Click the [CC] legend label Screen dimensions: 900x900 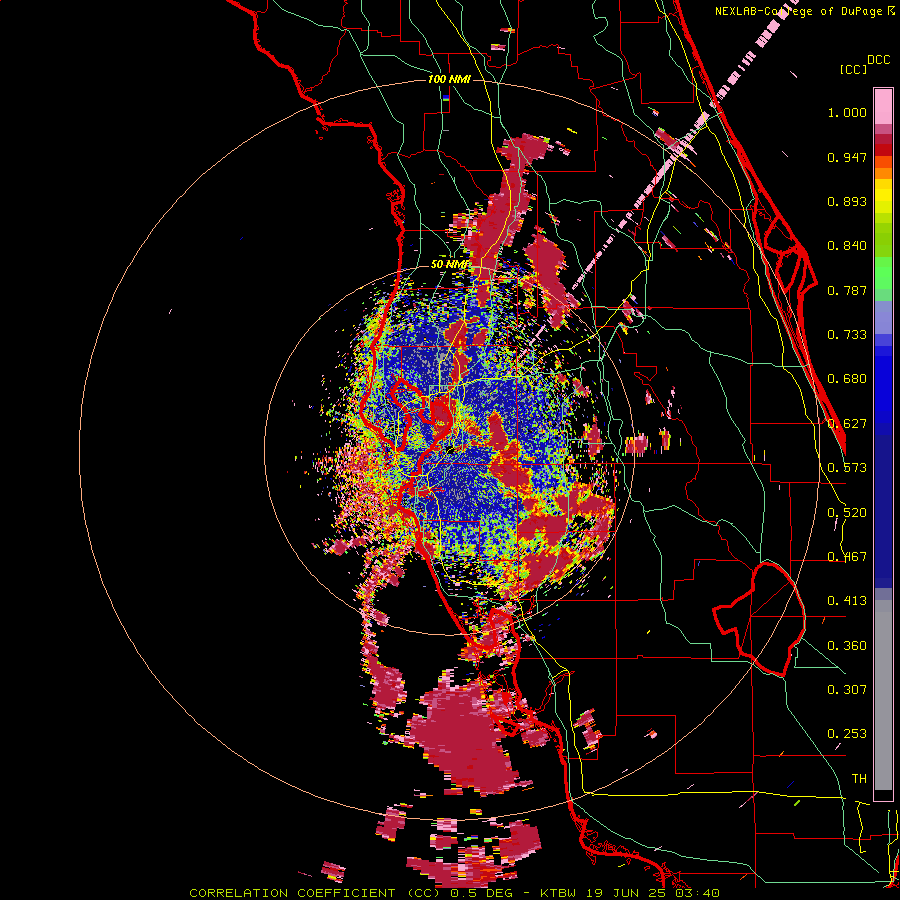pos(853,69)
